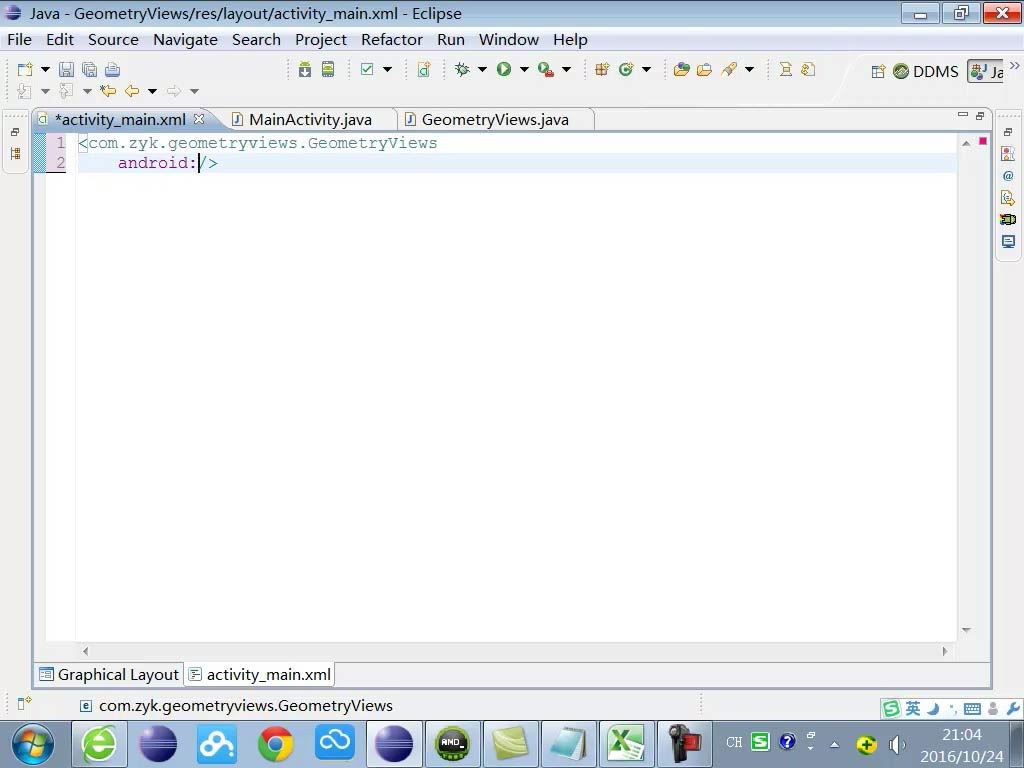
Task: Expand the External Tools dropdown arrow
Action: pyautogui.click(x=566, y=69)
